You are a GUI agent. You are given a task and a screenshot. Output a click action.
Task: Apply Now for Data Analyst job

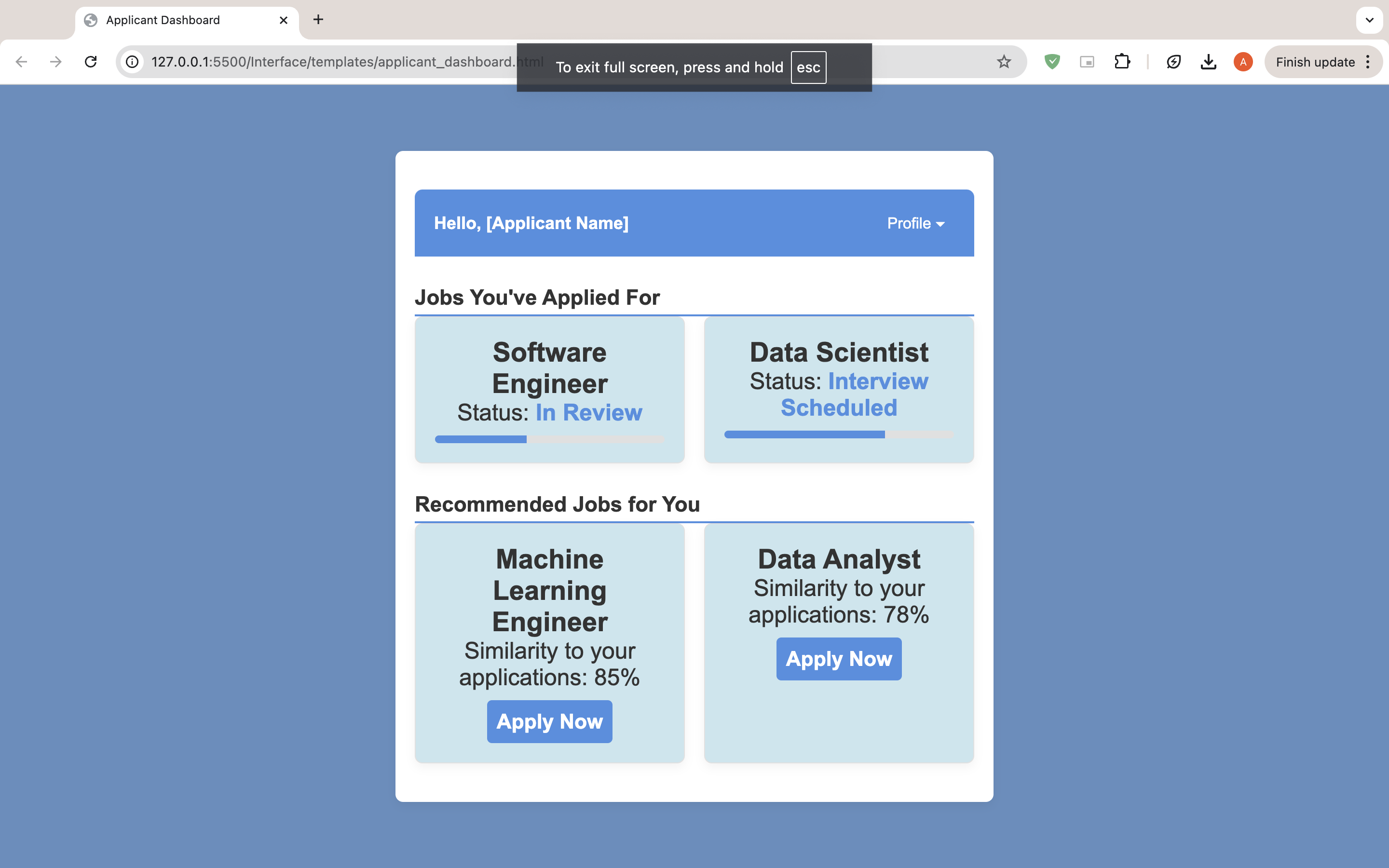[839, 659]
